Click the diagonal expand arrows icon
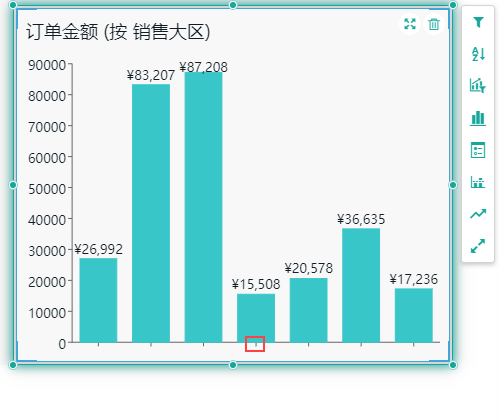Viewport: 499px width, 420px height. 478,246
